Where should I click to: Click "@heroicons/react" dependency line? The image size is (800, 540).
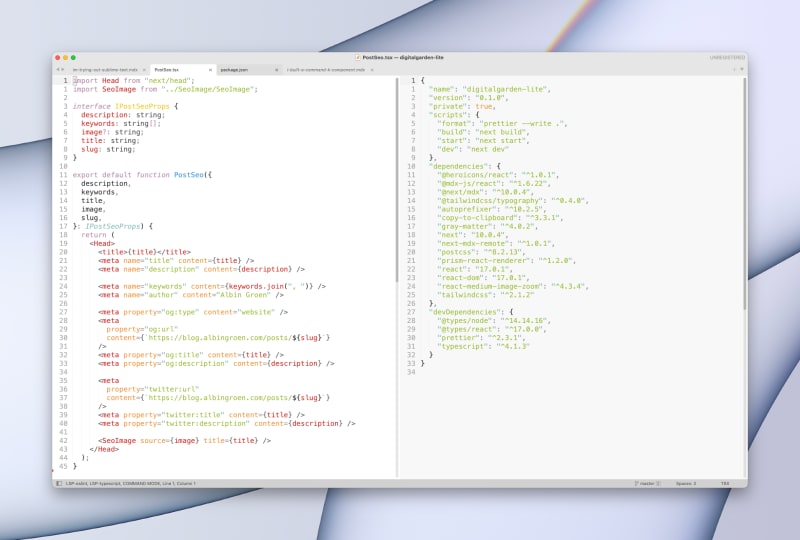(498, 175)
